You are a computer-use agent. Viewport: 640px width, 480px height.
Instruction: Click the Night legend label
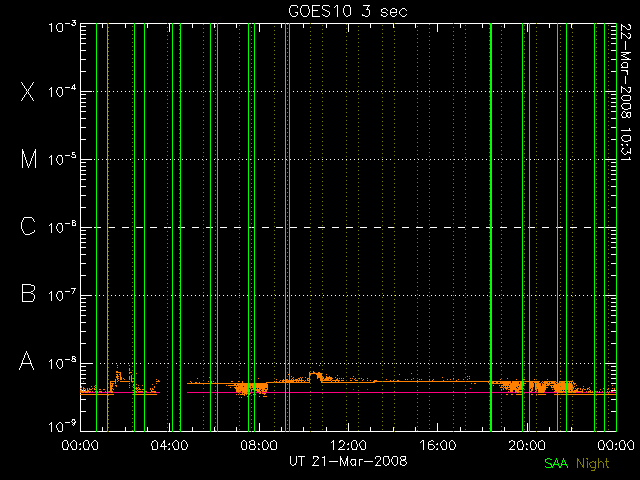pos(593,464)
